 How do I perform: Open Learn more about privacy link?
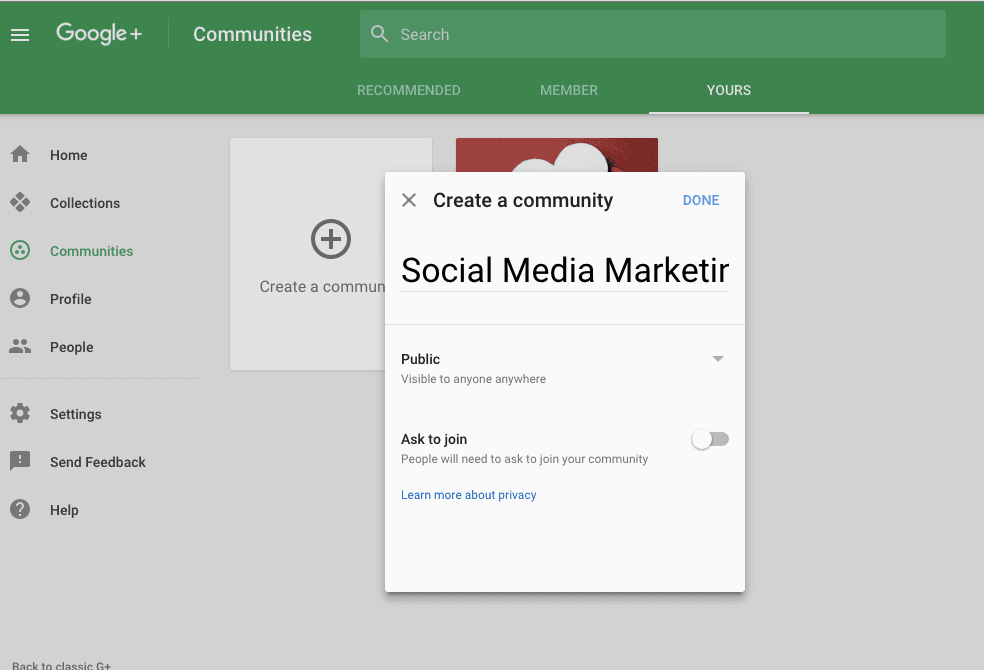click(x=468, y=495)
